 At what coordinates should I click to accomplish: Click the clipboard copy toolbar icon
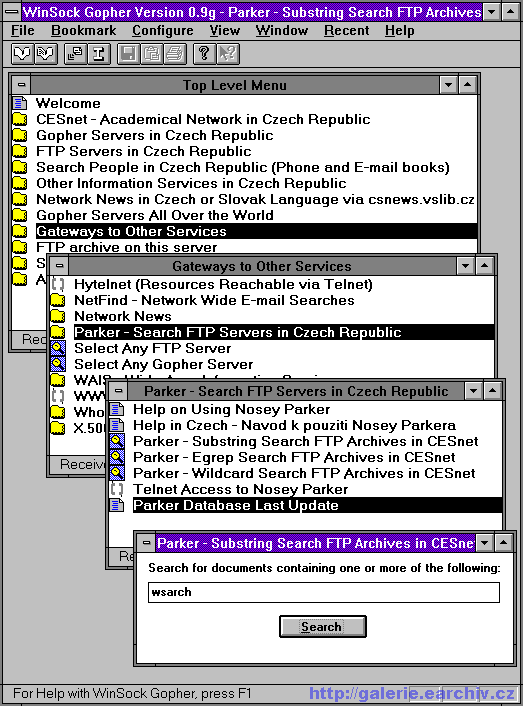tap(152, 54)
